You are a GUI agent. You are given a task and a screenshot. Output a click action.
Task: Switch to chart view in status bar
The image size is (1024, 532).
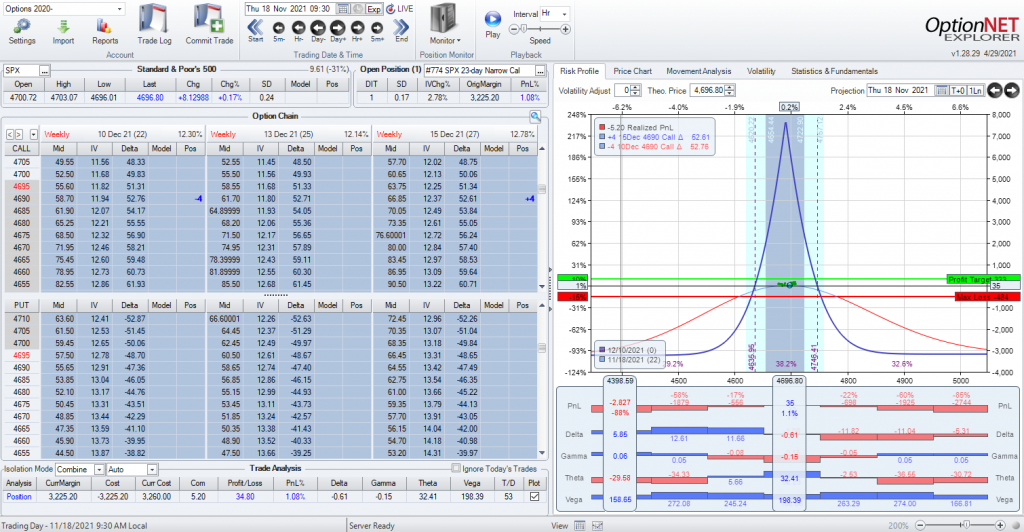click(597, 525)
